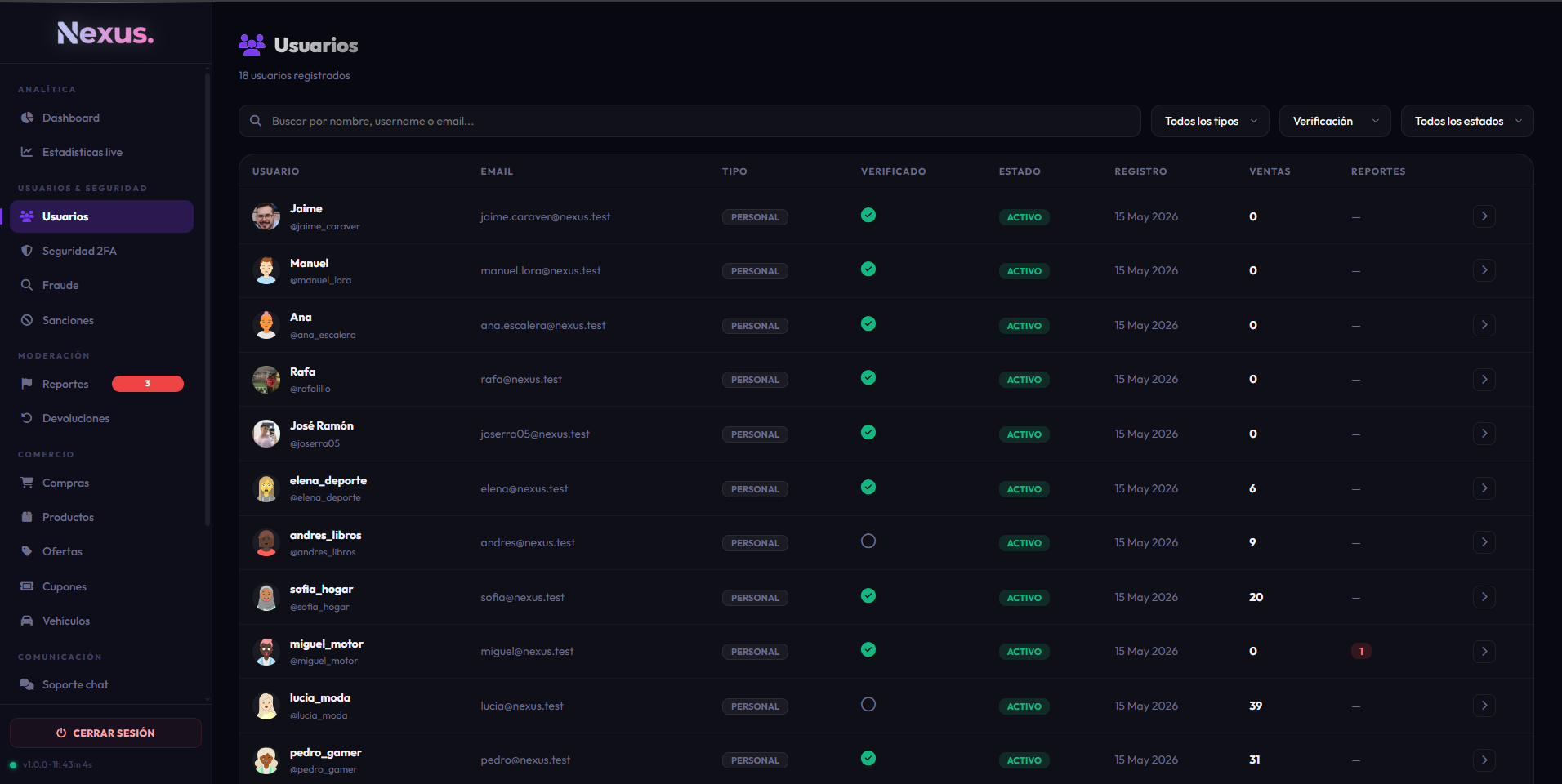Click the email sofia@nexus.test
Viewport: 1562px width, 784px height.
point(522,597)
